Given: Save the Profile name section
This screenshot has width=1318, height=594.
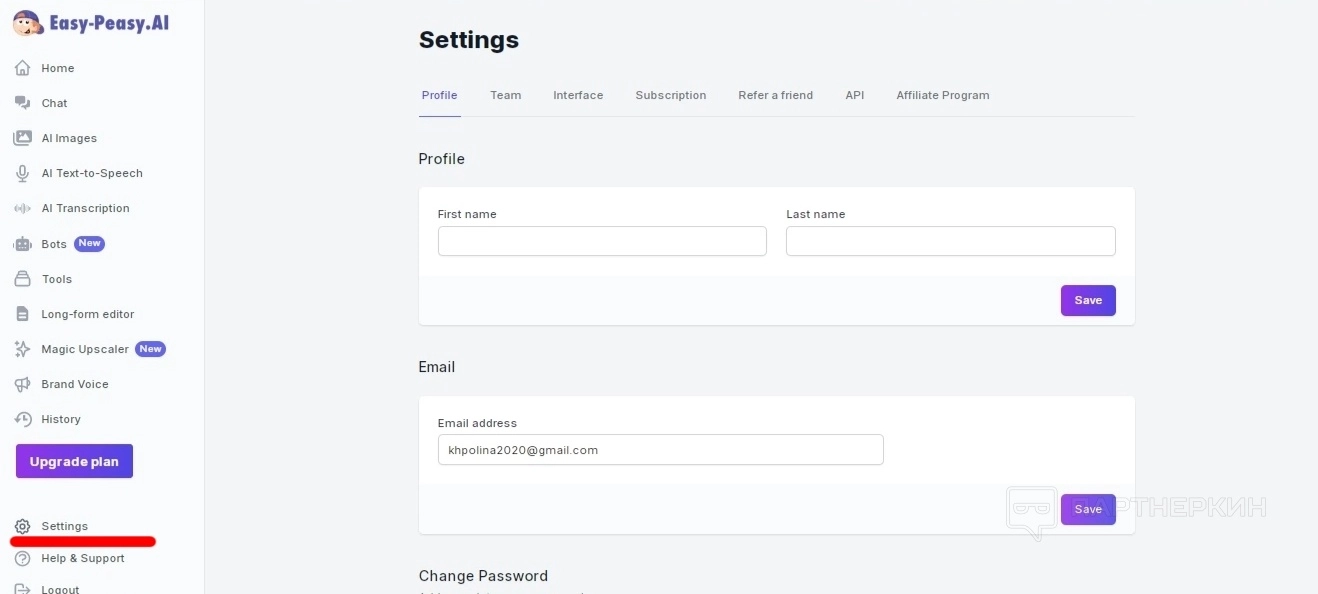Looking at the screenshot, I should pyautogui.click(x=1087, y=300).
